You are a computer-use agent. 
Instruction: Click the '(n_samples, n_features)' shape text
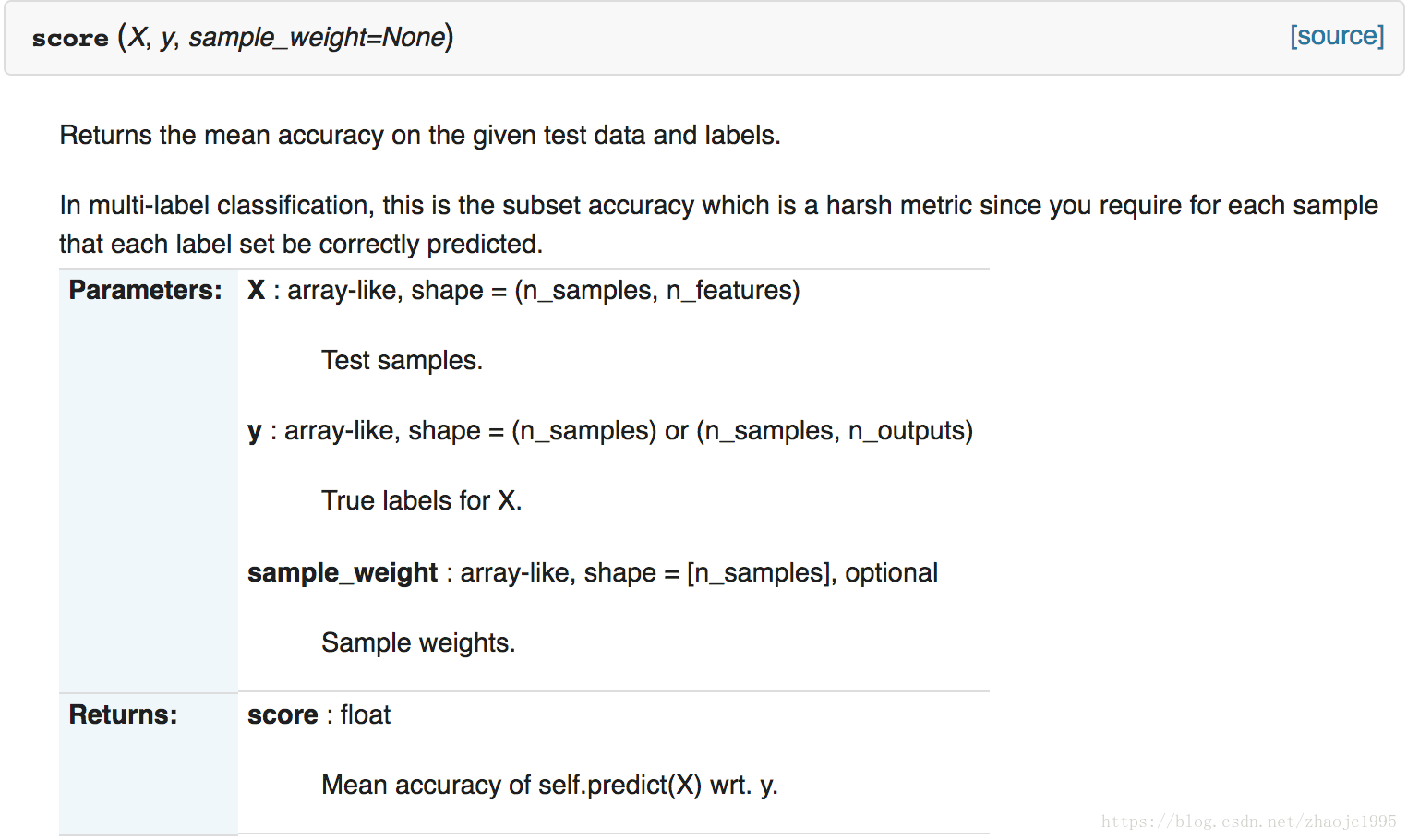[x=656, y=290]
